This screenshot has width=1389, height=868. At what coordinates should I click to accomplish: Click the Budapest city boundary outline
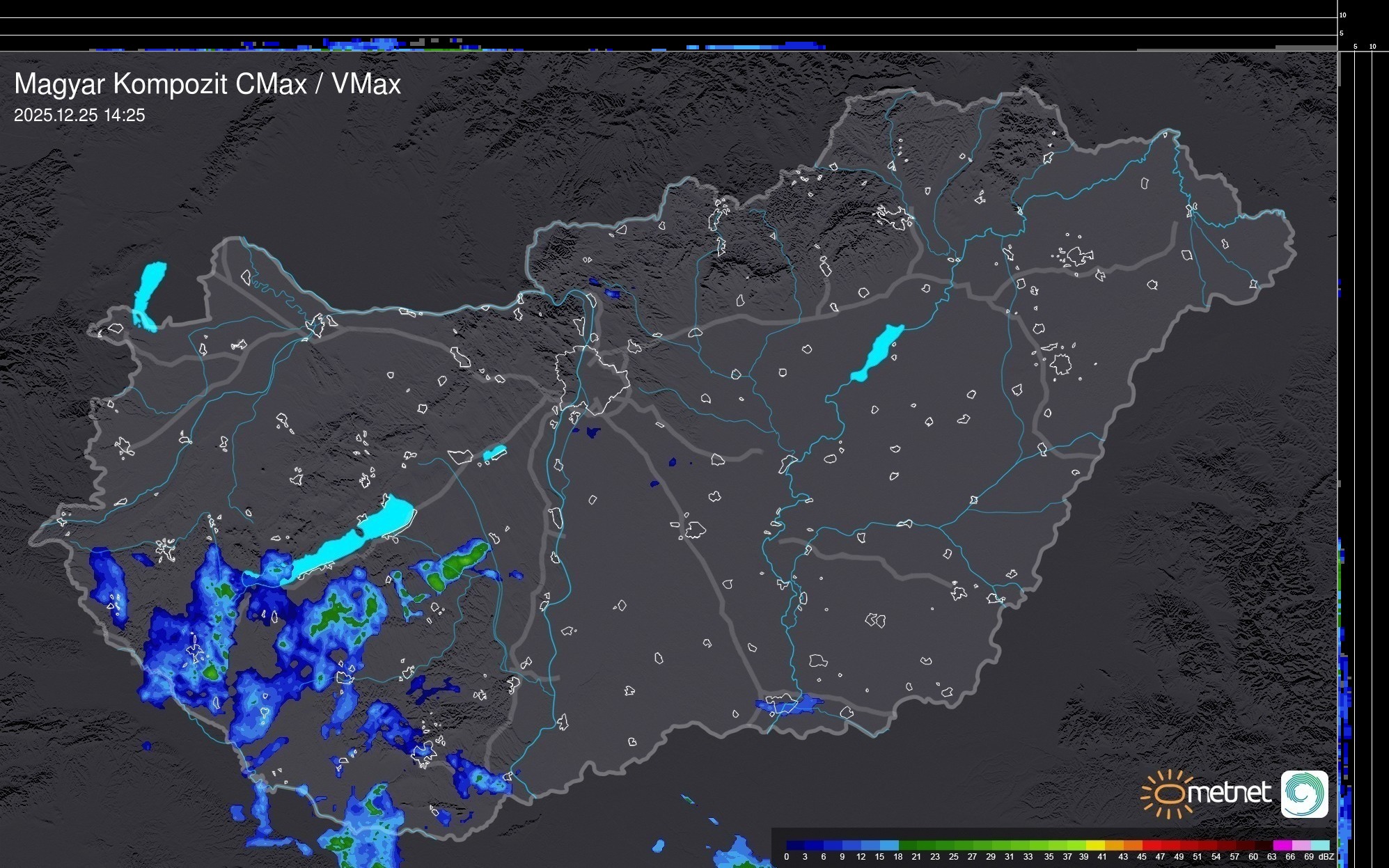pyautogui.click(x=593, y=379)
